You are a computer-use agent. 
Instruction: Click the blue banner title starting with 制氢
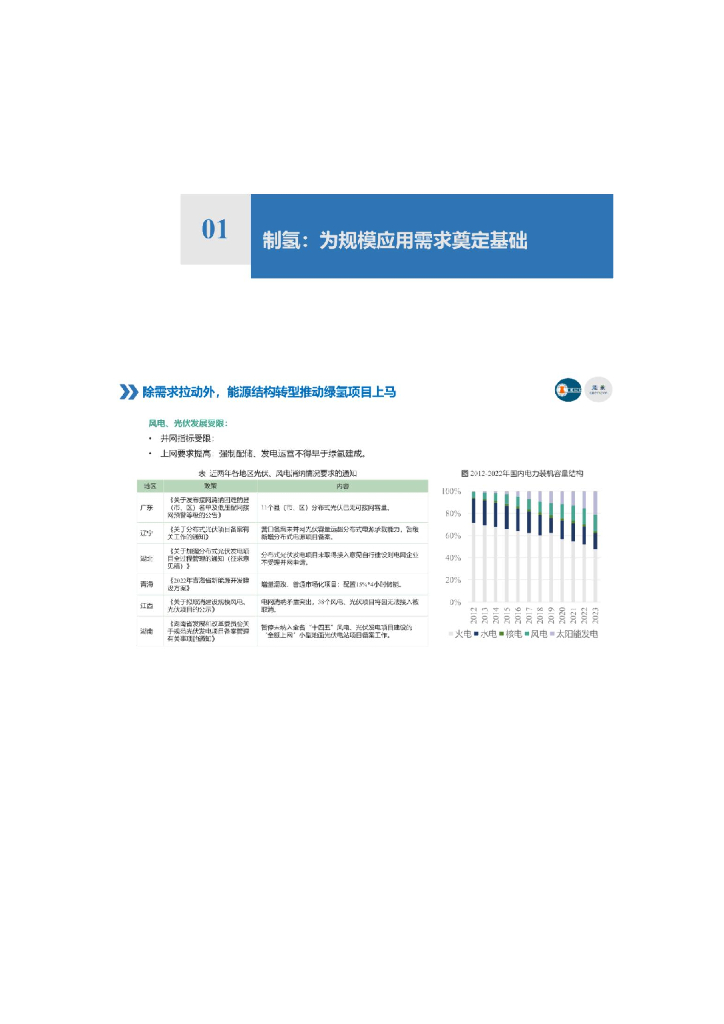(394, 241)
